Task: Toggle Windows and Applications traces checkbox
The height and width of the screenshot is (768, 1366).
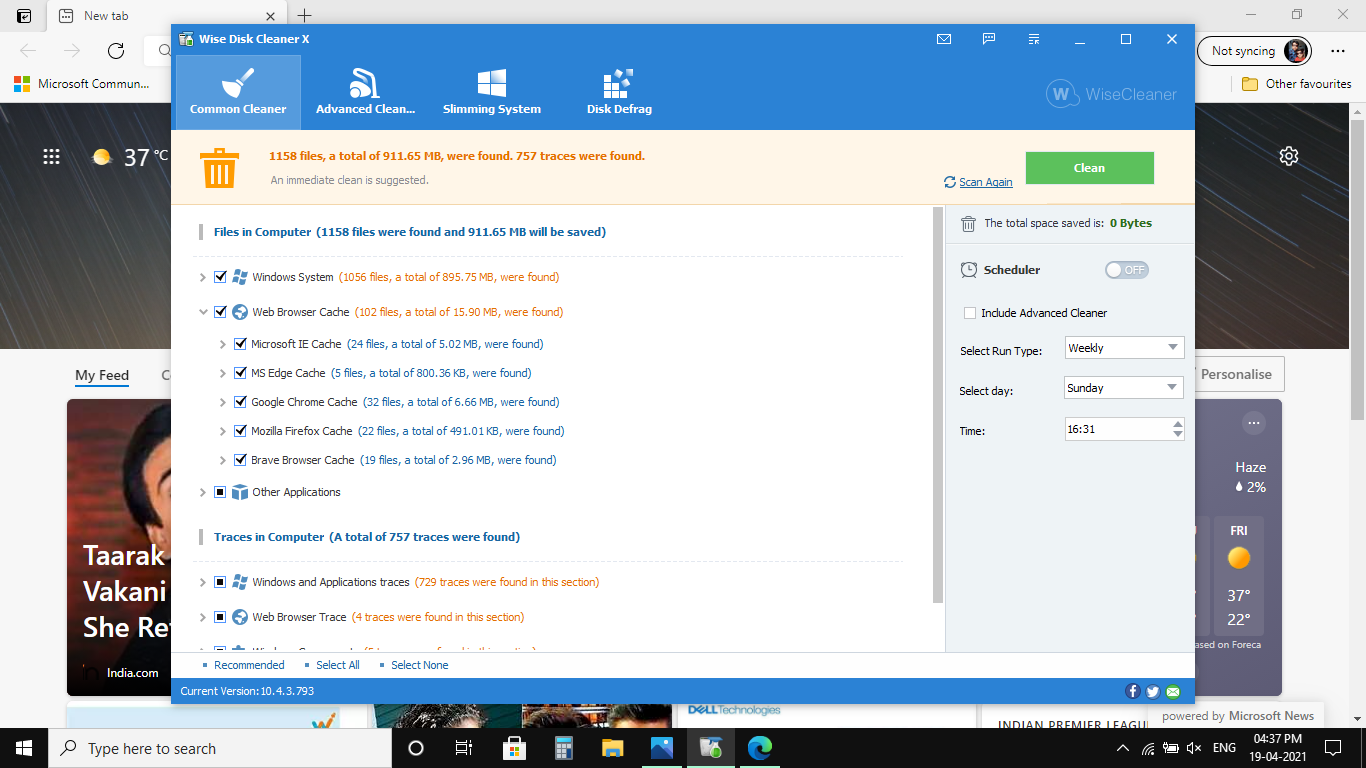Action: [220, 582]
